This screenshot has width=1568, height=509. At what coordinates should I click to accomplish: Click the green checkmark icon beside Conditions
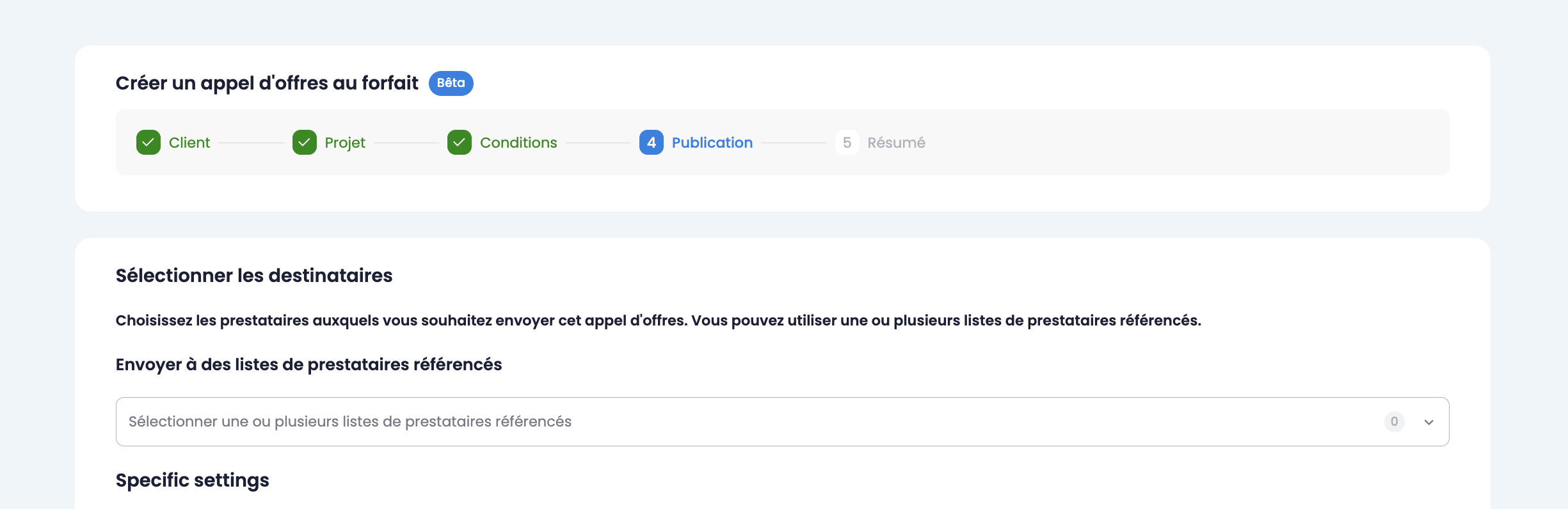click(x=460, y=143)
